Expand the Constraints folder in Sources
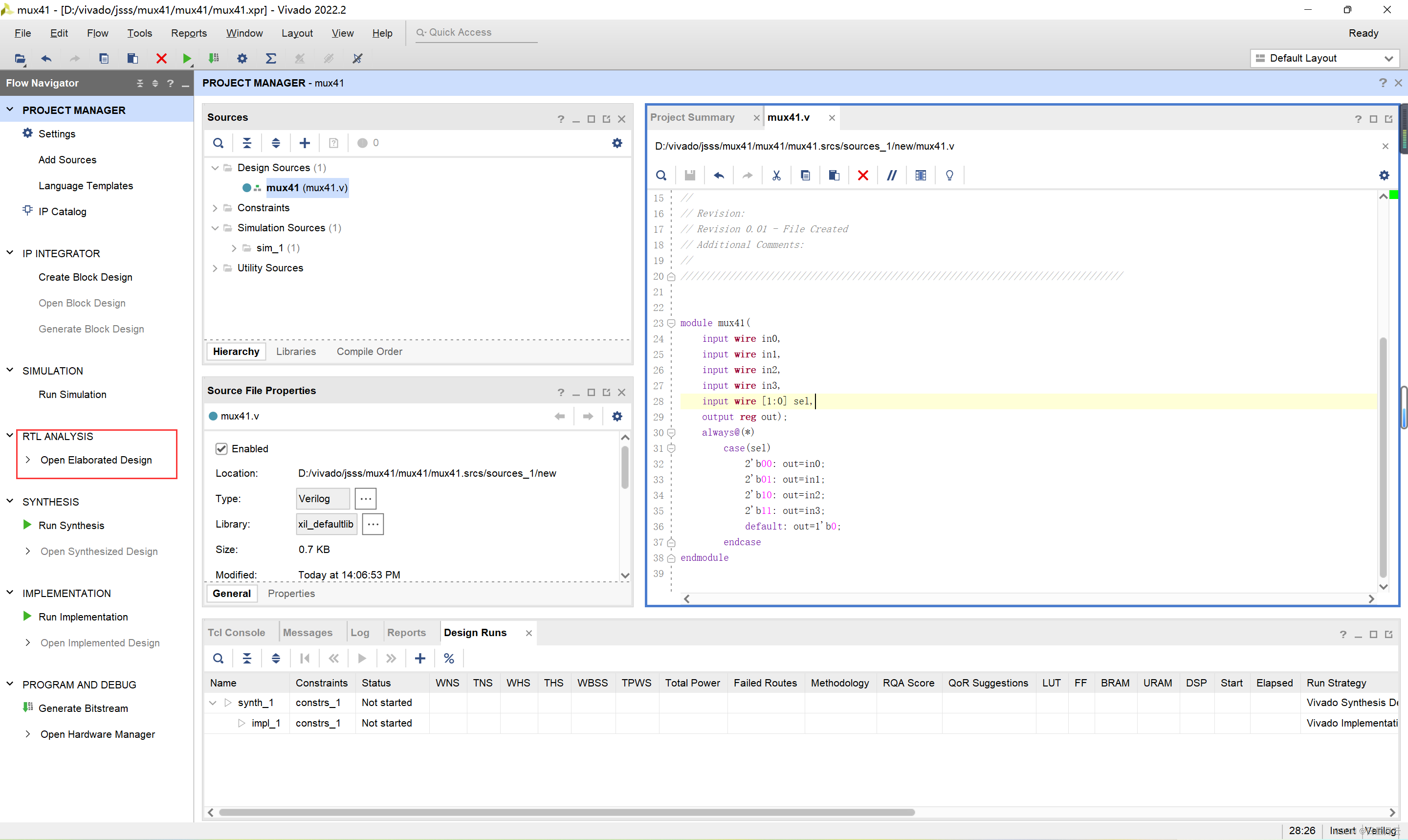 point(215,208)
